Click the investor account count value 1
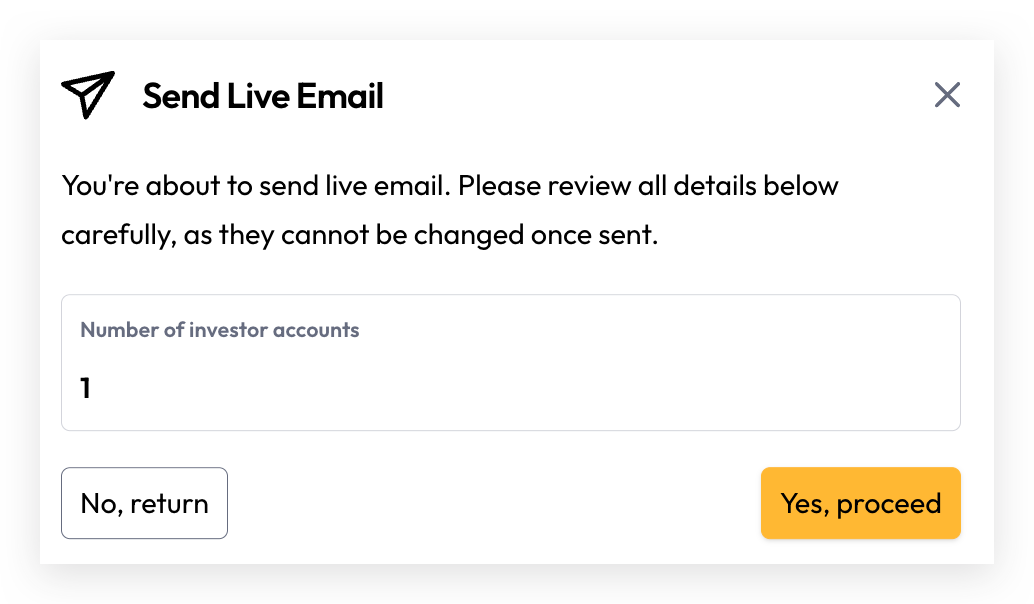Viewport: 1034px width, 604px height. pyautogui.click(x=85, y=388)
